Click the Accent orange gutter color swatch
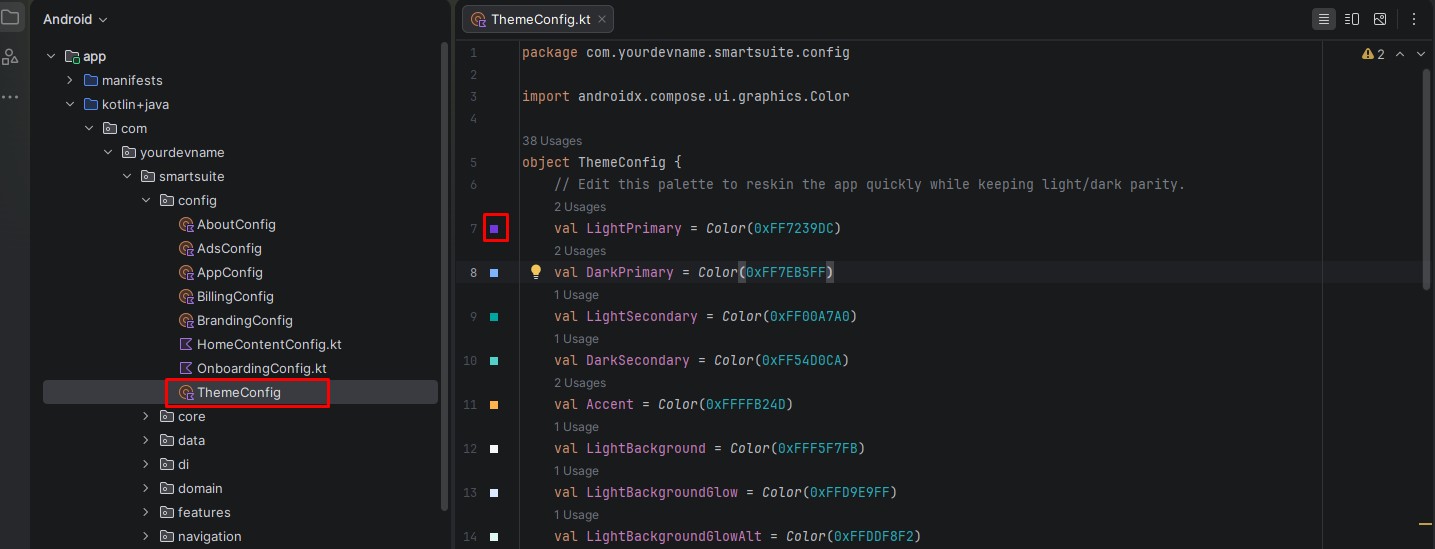Image resolution: width=1435 pixels, height=549 pixels. coord(494,405)
